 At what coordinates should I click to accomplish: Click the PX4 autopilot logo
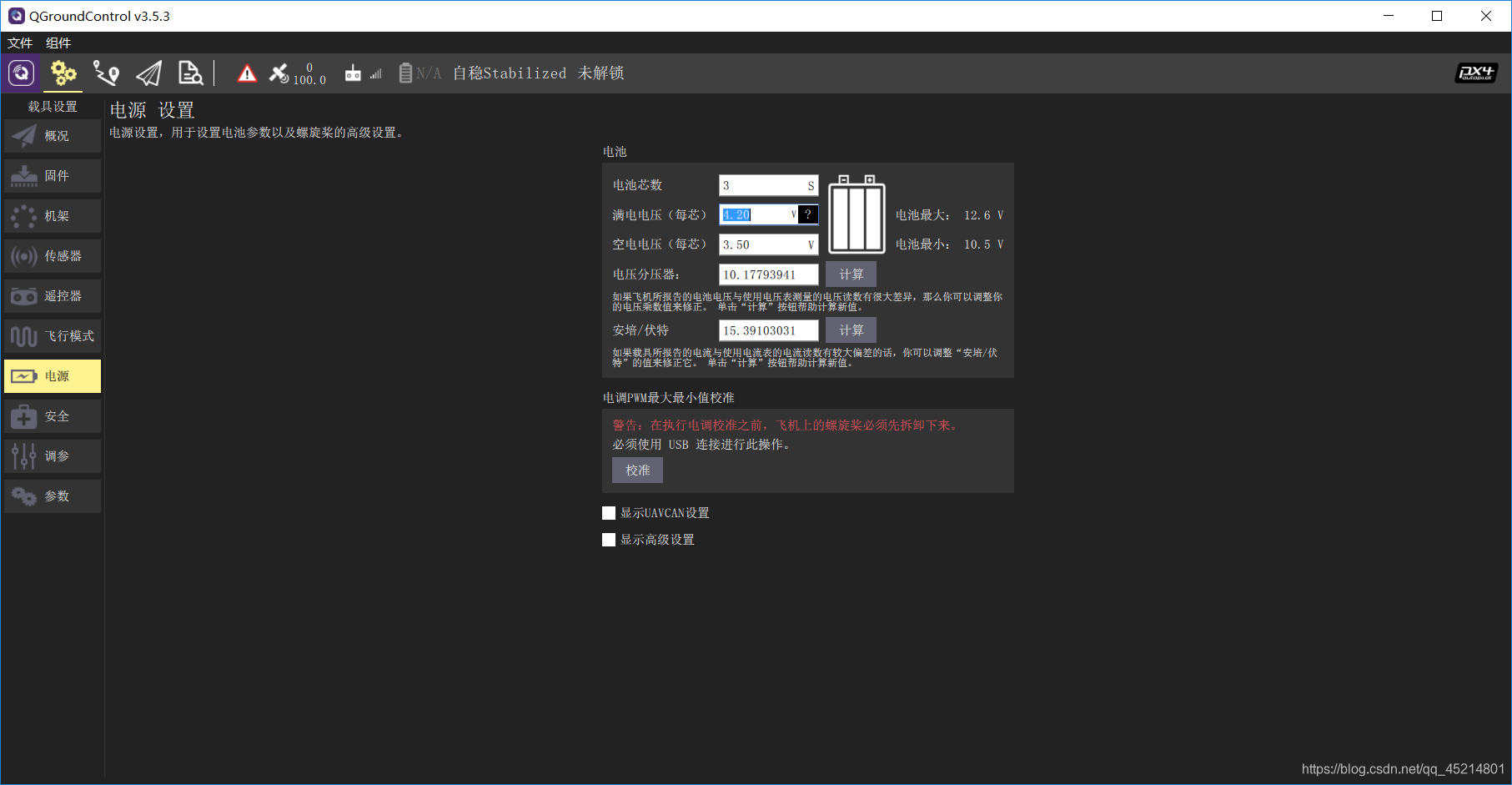(x=1476, y=73)
